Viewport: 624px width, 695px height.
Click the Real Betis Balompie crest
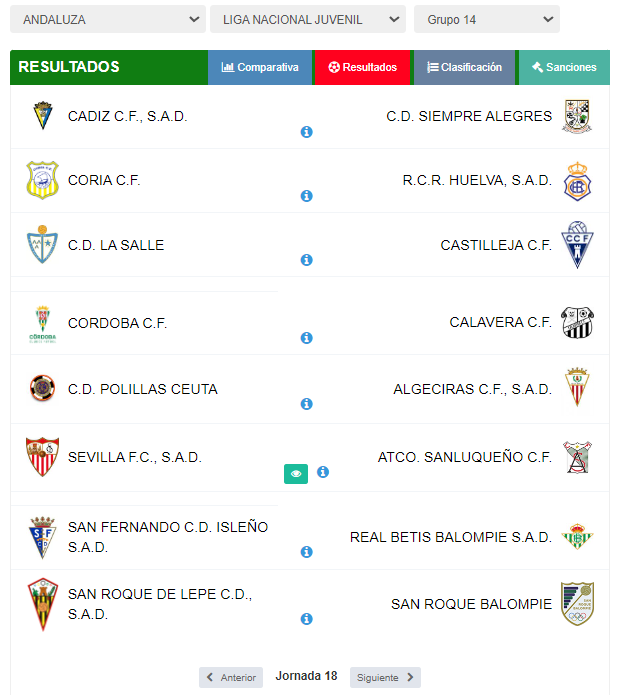point(577,537)
